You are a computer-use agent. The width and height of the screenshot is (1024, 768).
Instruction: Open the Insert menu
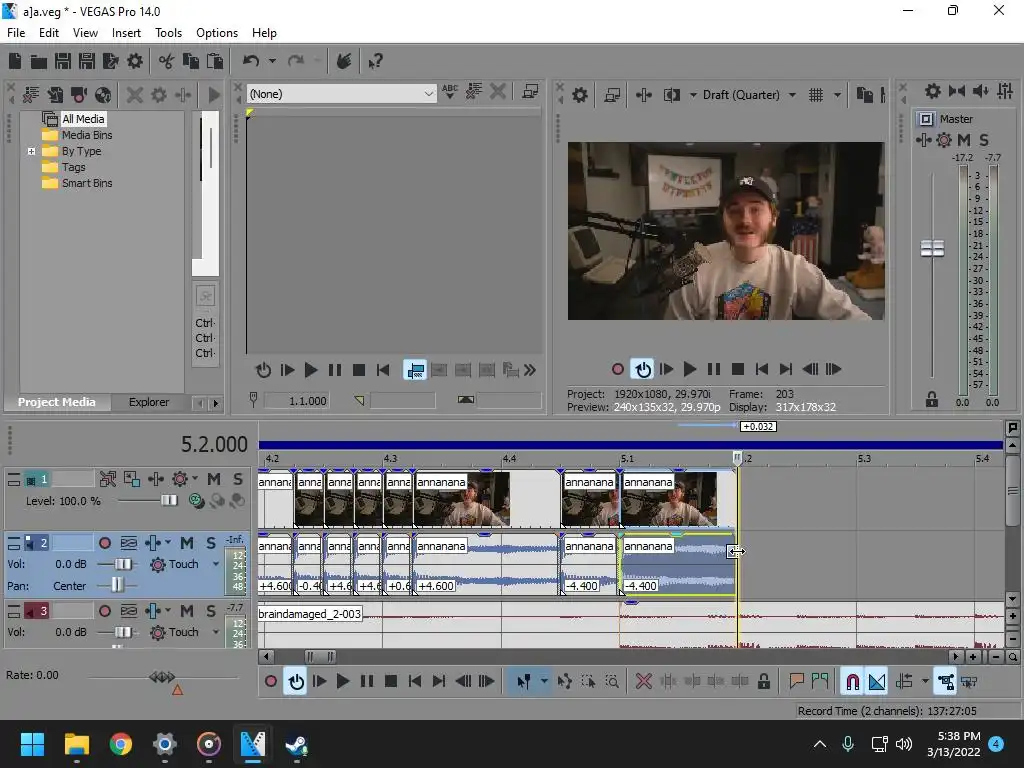(x=126, y=33)
